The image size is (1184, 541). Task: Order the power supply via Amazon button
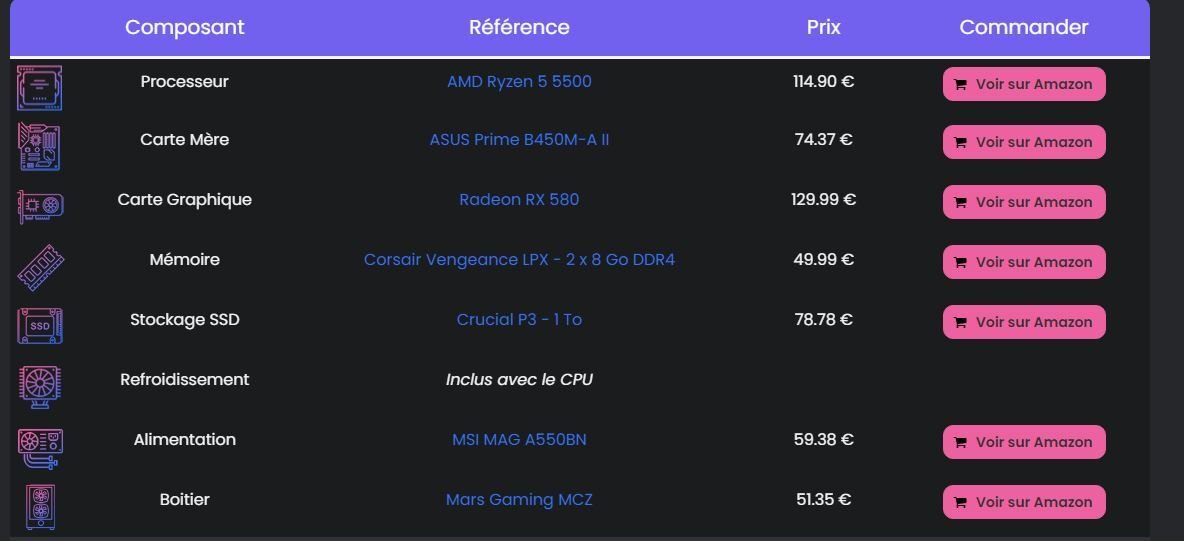pos(1024,442)
